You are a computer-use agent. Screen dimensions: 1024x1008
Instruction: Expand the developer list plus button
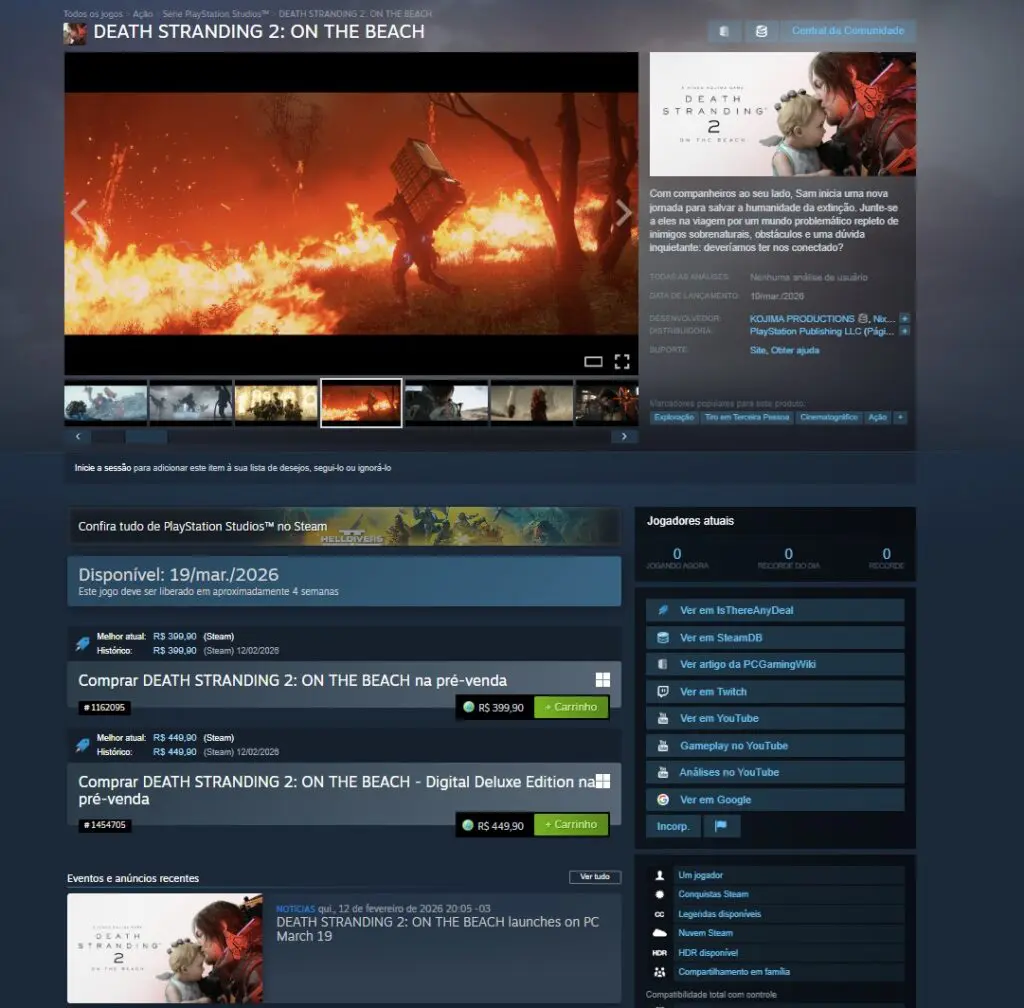(904, 318)
